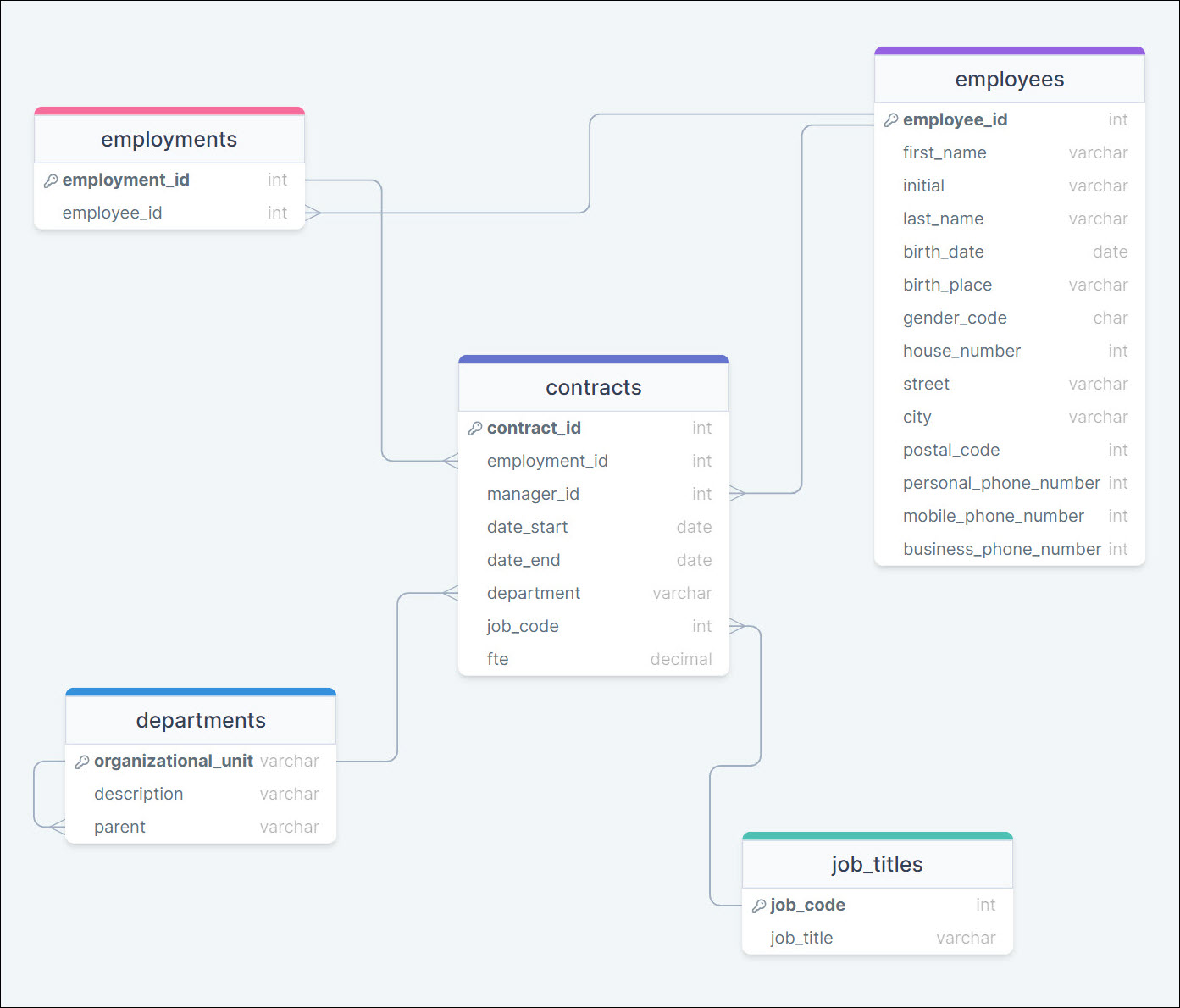Select the departments table title
Viewport: 1180px width, 1008px height.
[201, 721]
